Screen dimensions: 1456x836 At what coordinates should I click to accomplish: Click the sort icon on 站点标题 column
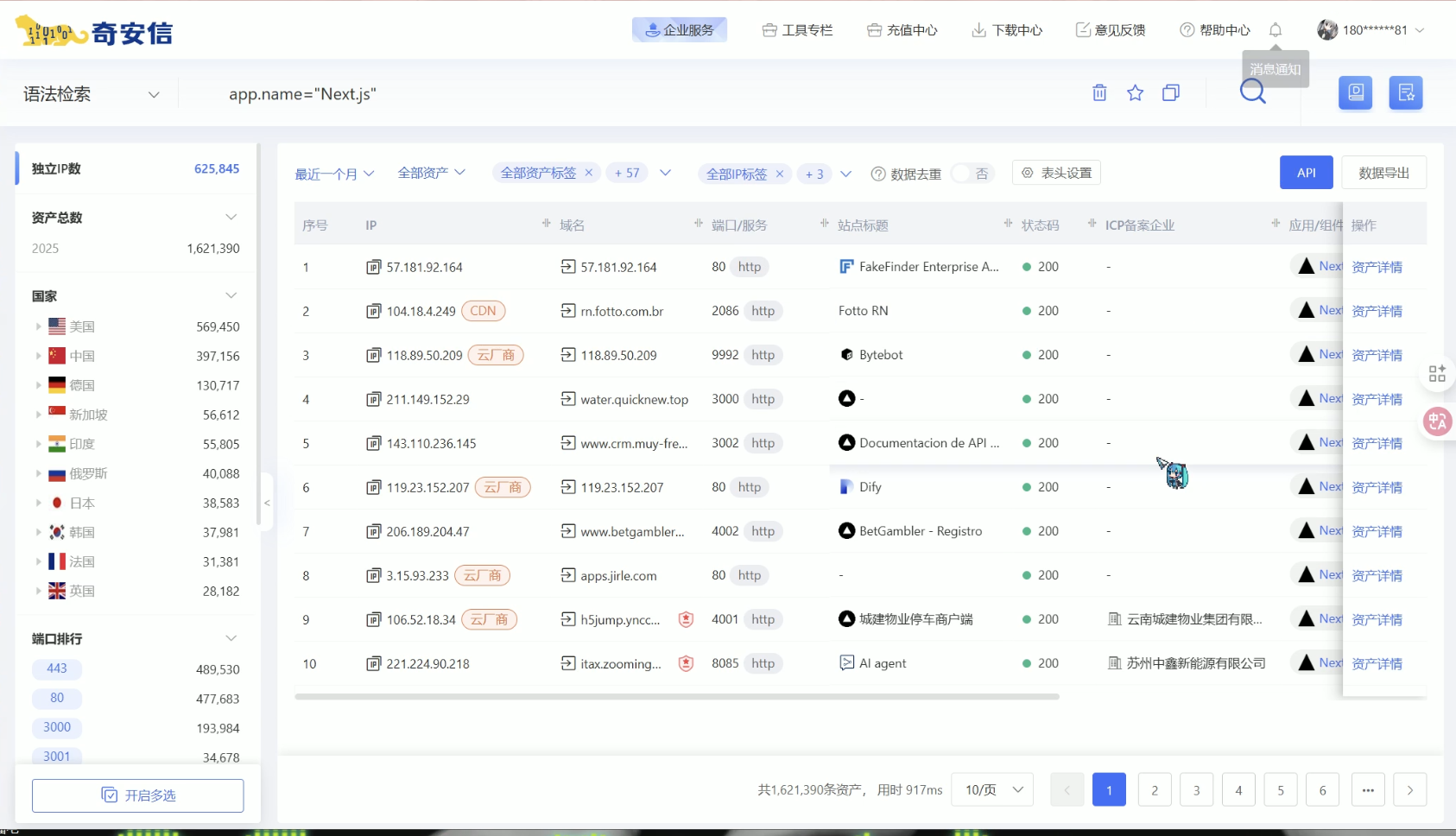(1008, 224)
